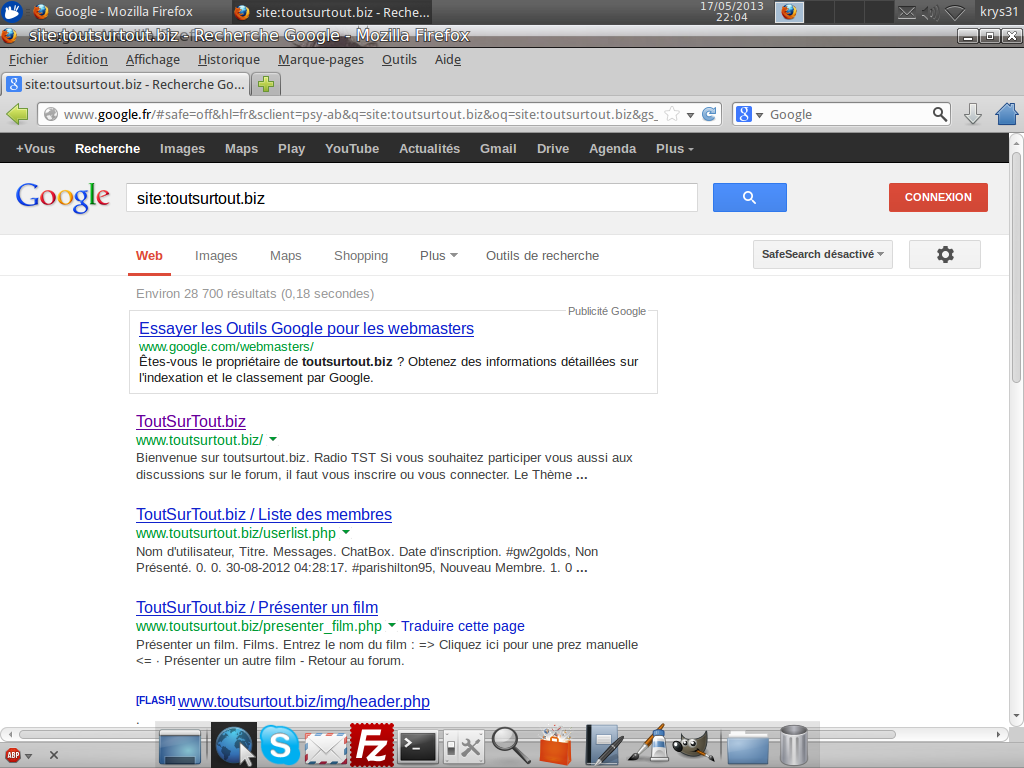Open the settings tools dock icon

[463, 746]
